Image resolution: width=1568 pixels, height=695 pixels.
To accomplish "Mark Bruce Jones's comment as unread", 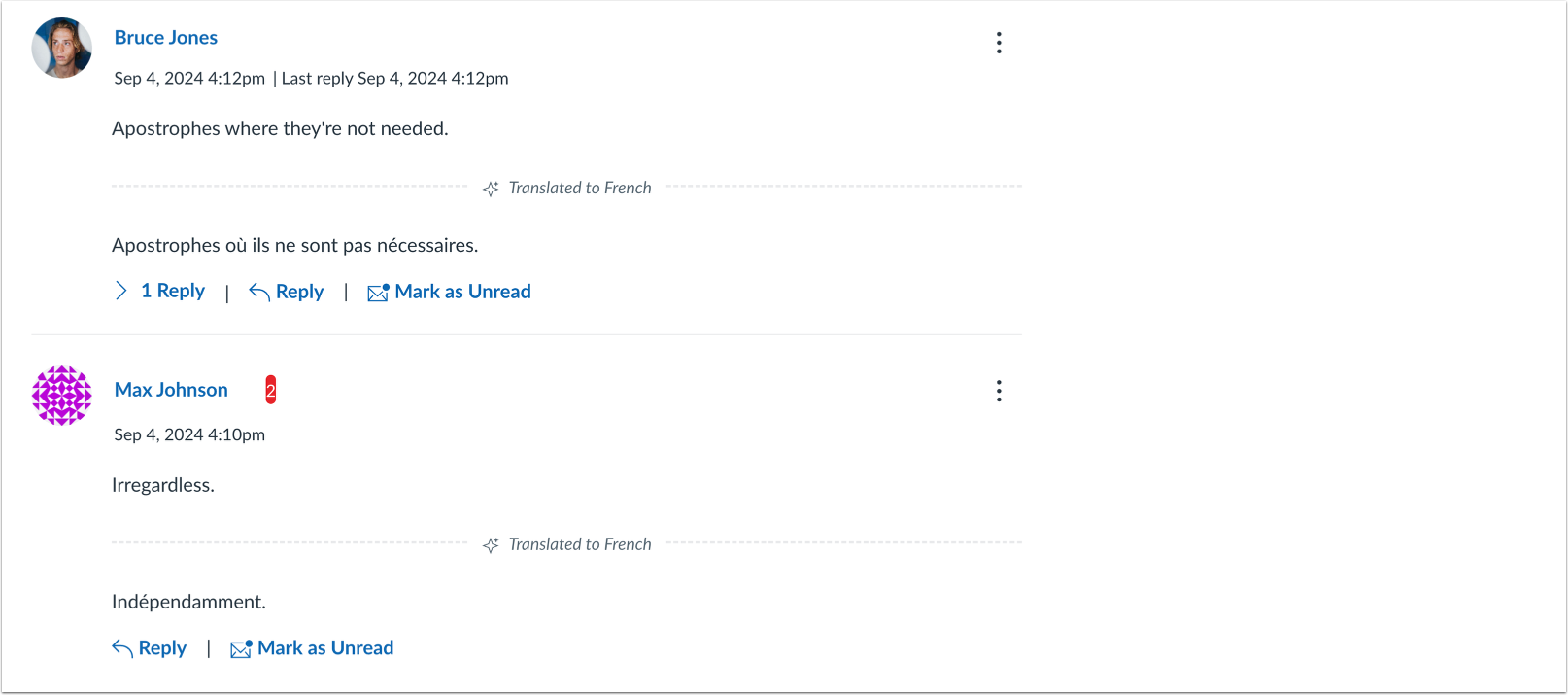I will click(x=462, y=291).
